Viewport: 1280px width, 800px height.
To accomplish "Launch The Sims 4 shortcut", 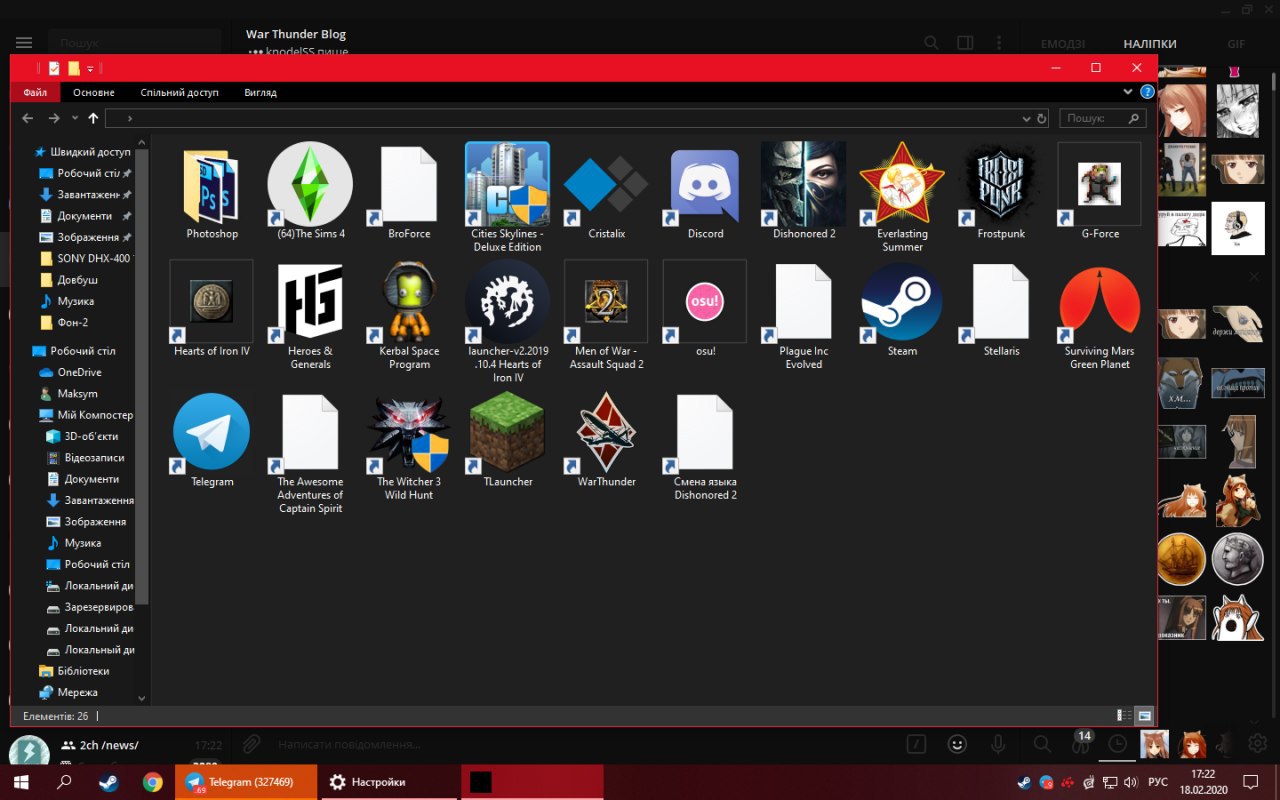I will click(310, 192).
